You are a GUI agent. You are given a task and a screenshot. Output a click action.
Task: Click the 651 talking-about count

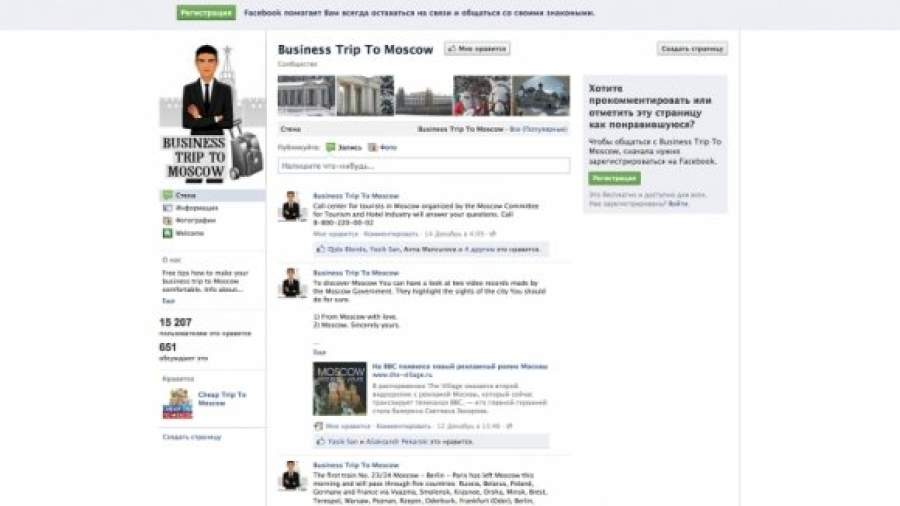[168, 347]
